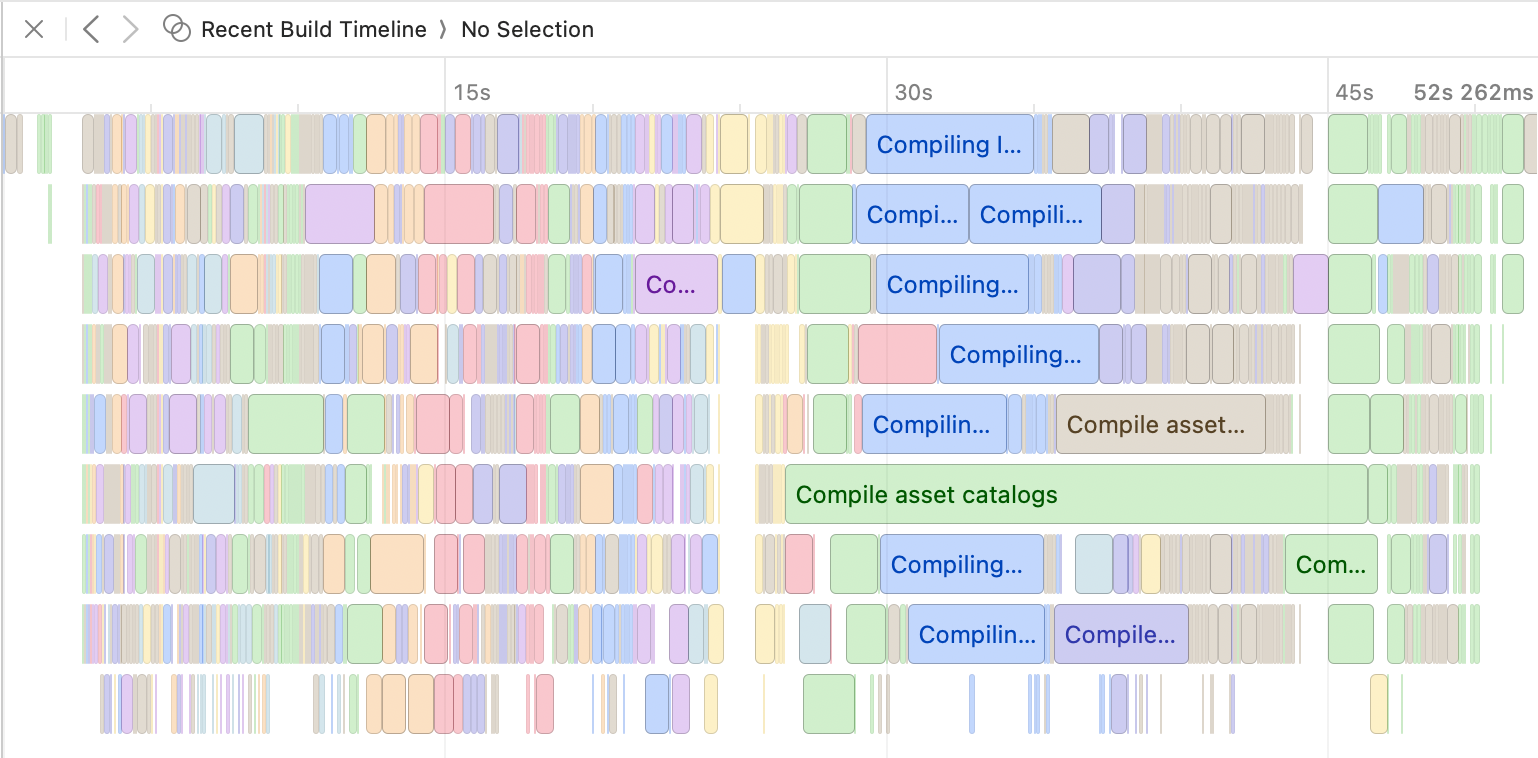Select the Compiling I... block in top row
Image resolution: width=1538 pixels, height=758 pixels.
point(950,144)
